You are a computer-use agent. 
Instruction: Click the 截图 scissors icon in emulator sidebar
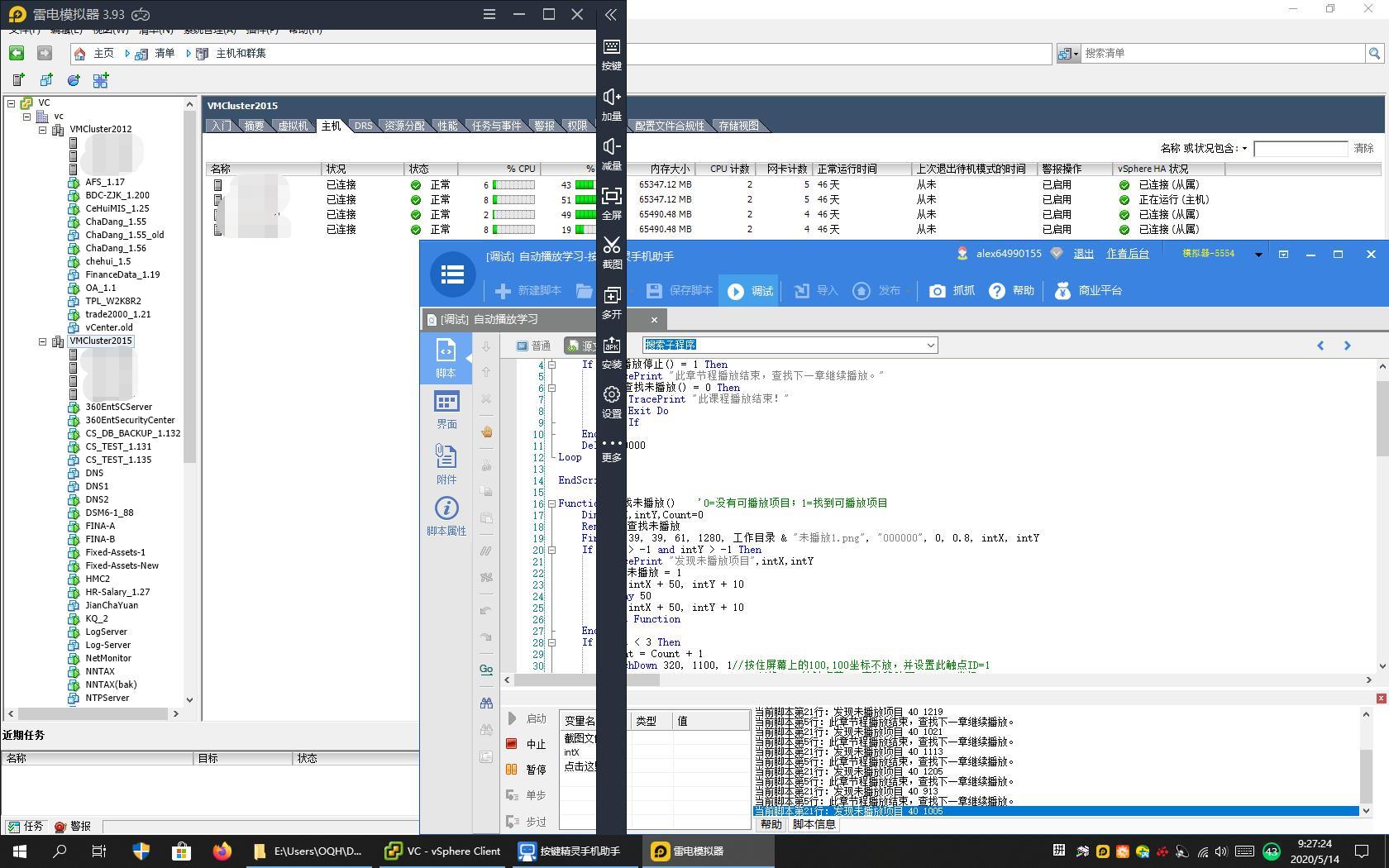click(x=611, y=246)
